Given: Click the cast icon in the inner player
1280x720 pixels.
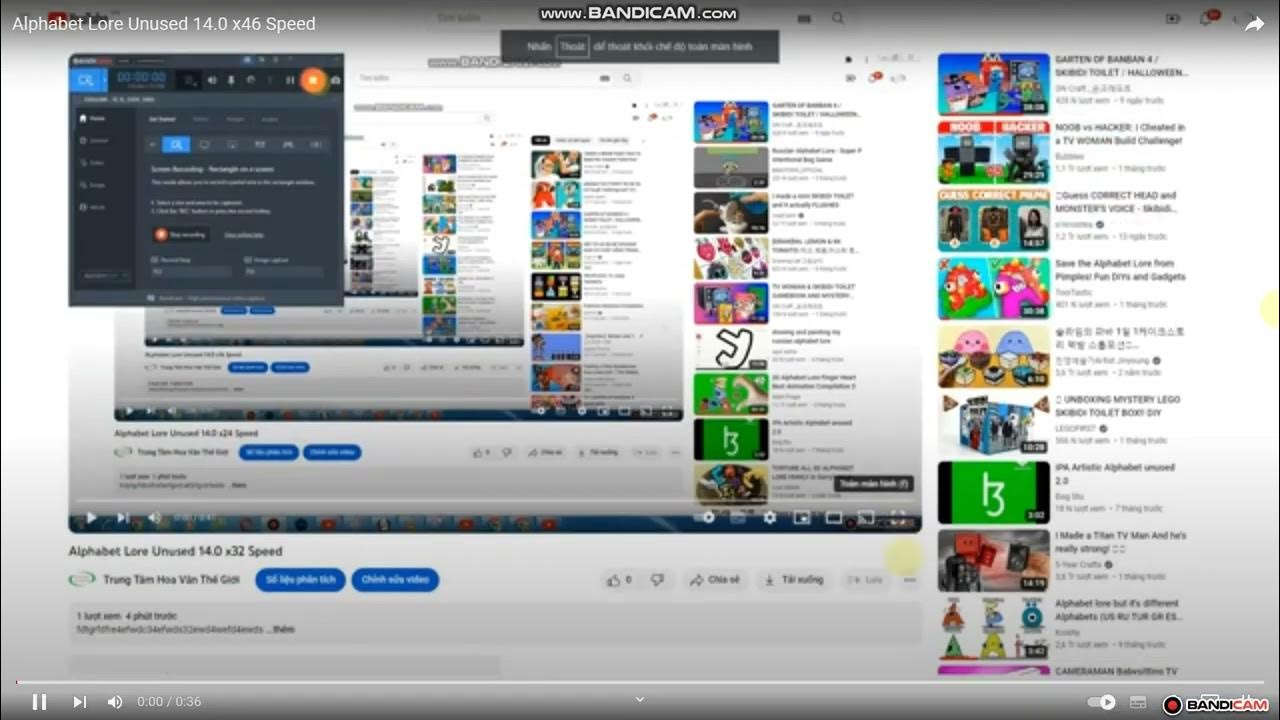Looking at the screenshot, I should pyautogui.click(x=866, y=518).
